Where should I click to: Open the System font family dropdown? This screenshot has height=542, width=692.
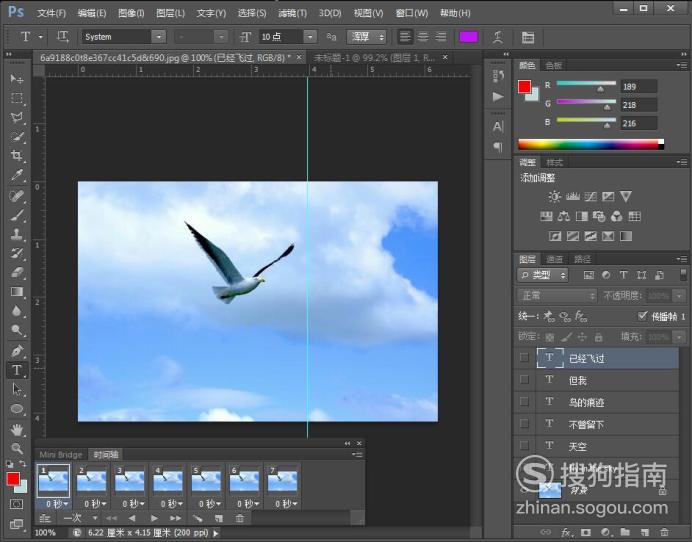[158, 37]
